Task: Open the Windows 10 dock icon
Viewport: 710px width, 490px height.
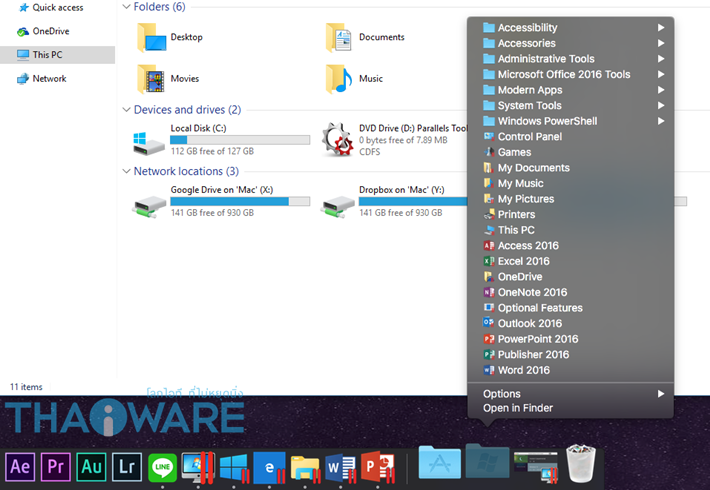Action: point(234,467)
